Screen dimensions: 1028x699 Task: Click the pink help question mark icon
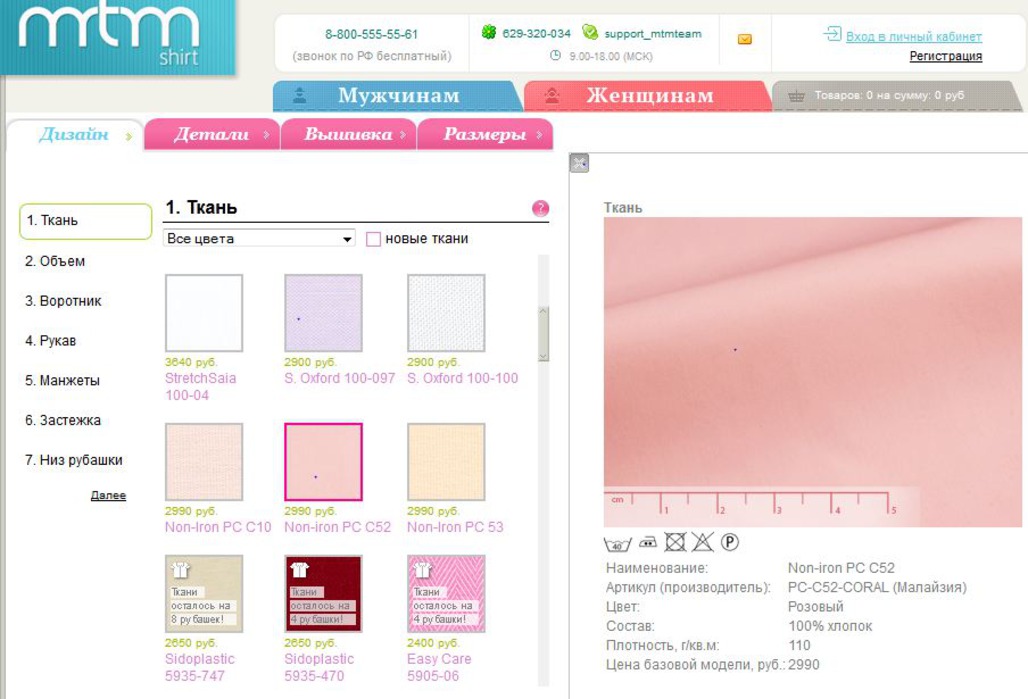click(540, 208)
